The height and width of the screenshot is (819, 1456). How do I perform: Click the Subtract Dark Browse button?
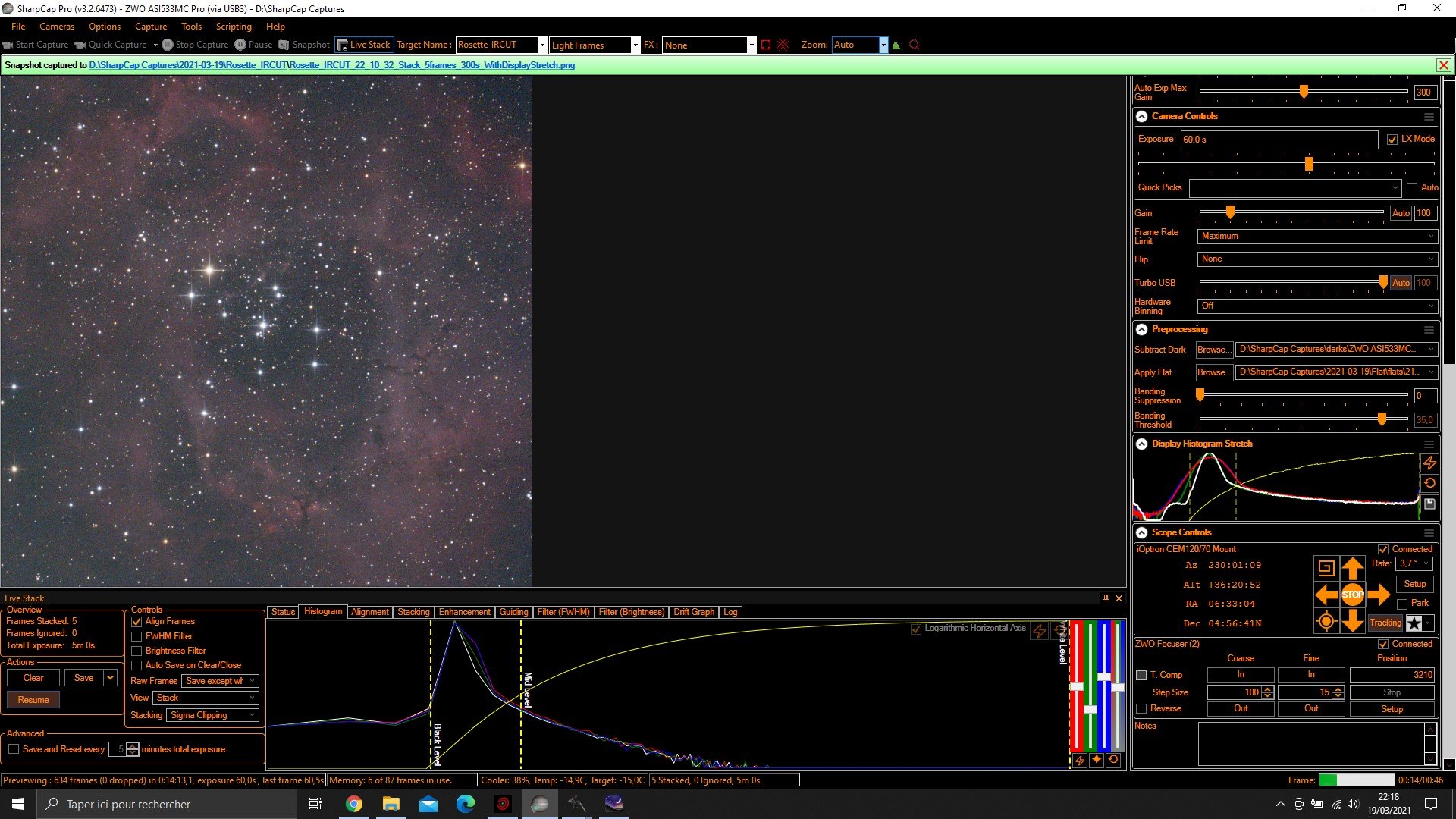pos(1213,350)
